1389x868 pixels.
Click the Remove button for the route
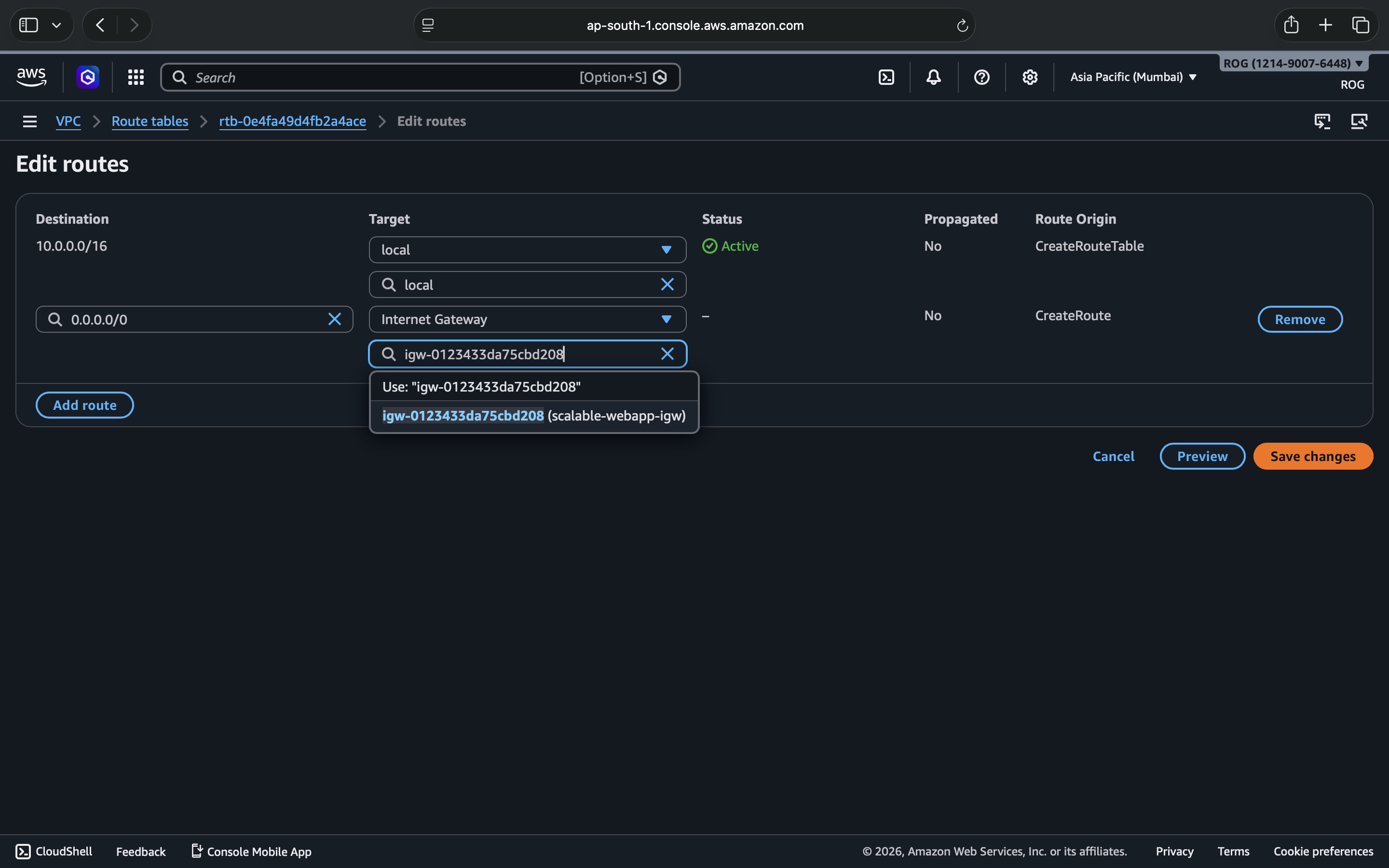click(1299, 319)
